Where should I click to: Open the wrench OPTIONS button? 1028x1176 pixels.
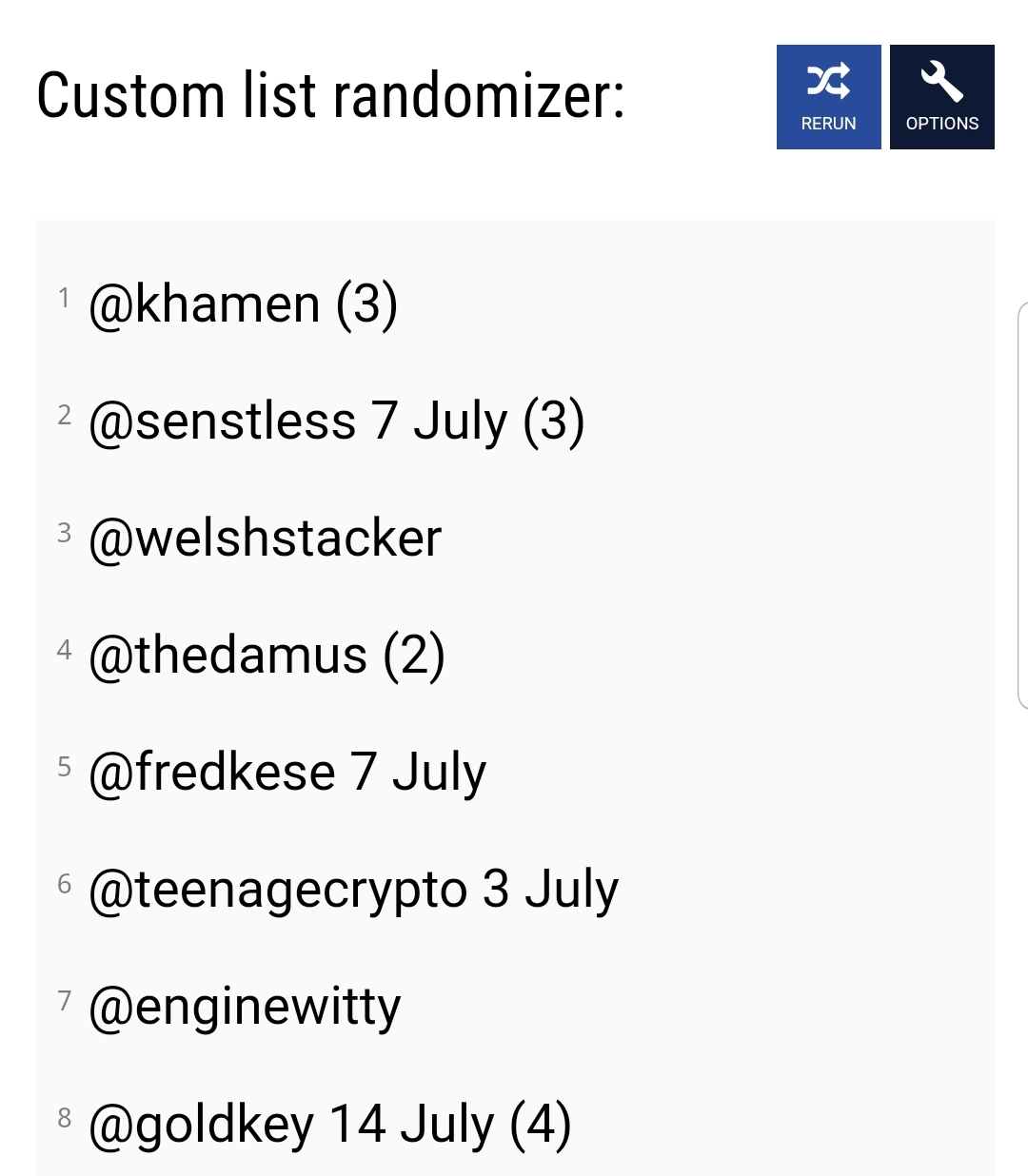point(942,97)
